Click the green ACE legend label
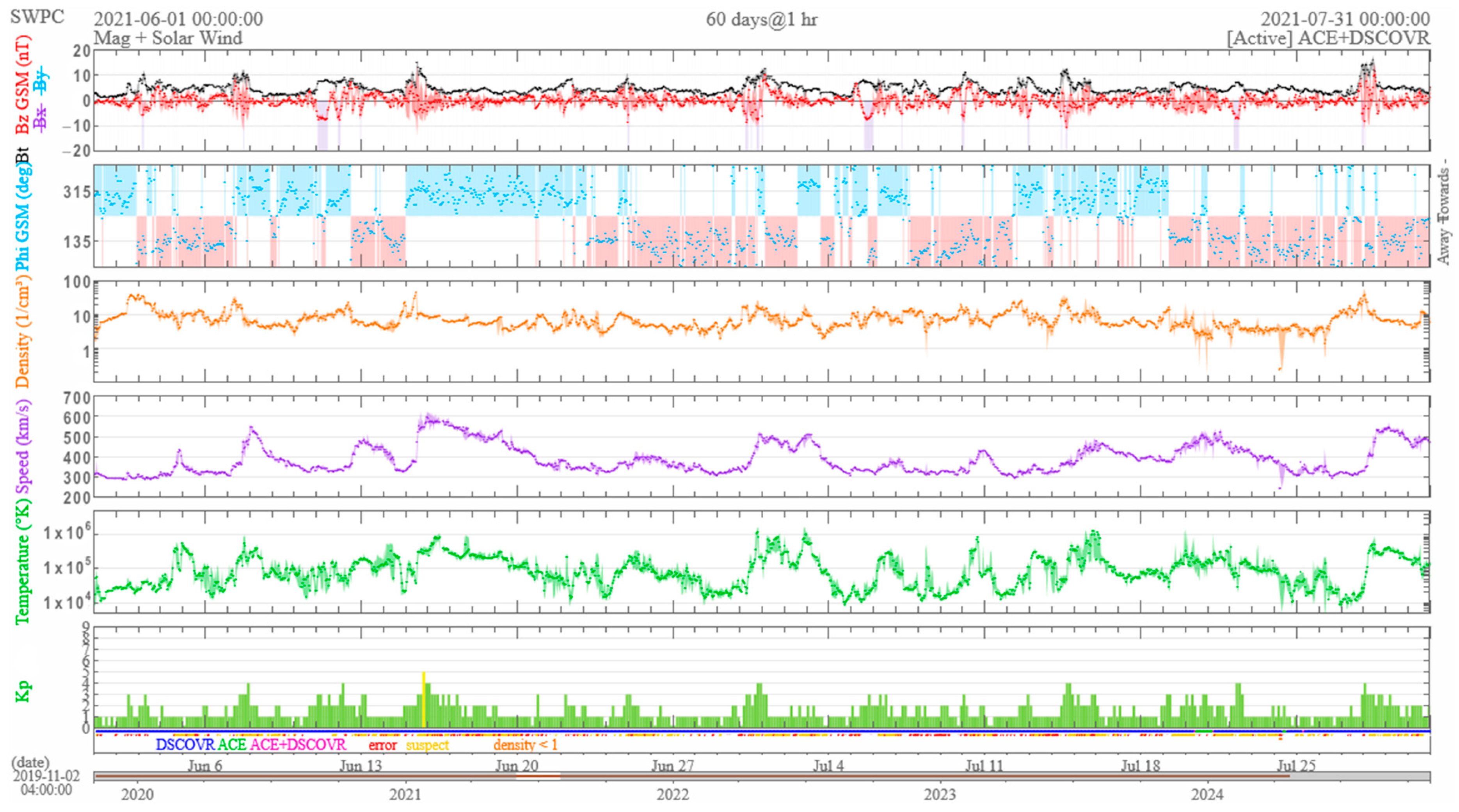Screen dimensions: 1459x812 click(x=232, y=744)
